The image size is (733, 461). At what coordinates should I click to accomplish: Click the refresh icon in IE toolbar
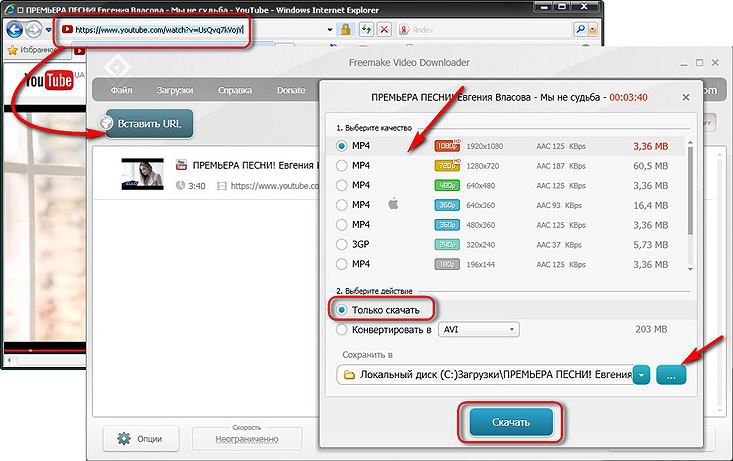click(366, 29)
